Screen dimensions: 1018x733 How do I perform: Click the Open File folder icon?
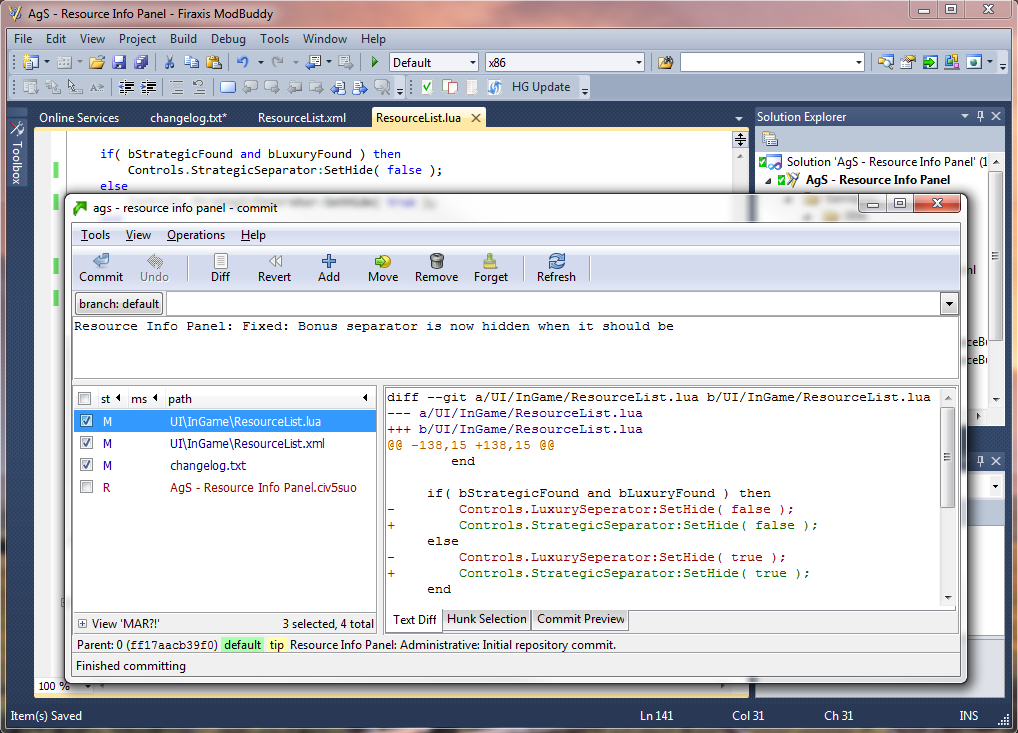pyautogui.click(x=97, y=62)
